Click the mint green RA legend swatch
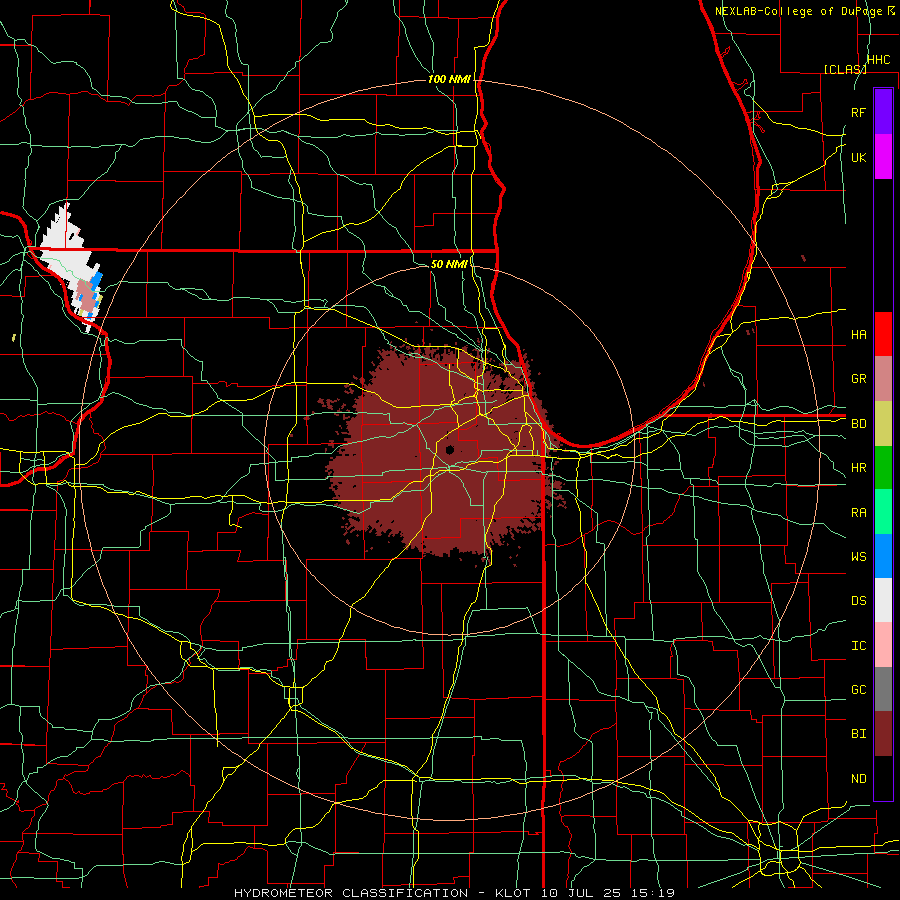This screenshot has height=900, width=900. pyautogui.click(x=883, y=512)
